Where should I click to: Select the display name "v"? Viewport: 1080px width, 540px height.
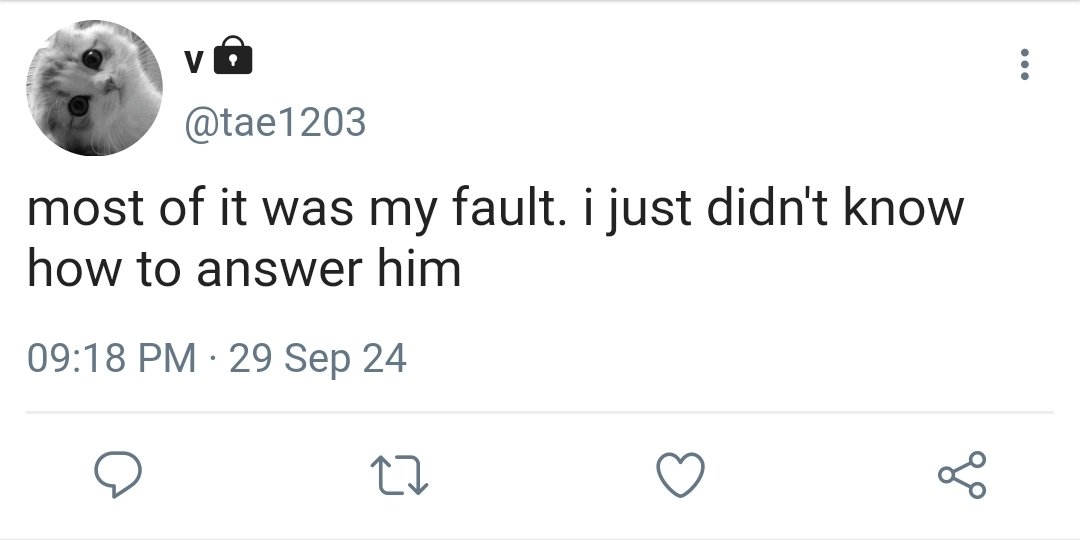194,63
